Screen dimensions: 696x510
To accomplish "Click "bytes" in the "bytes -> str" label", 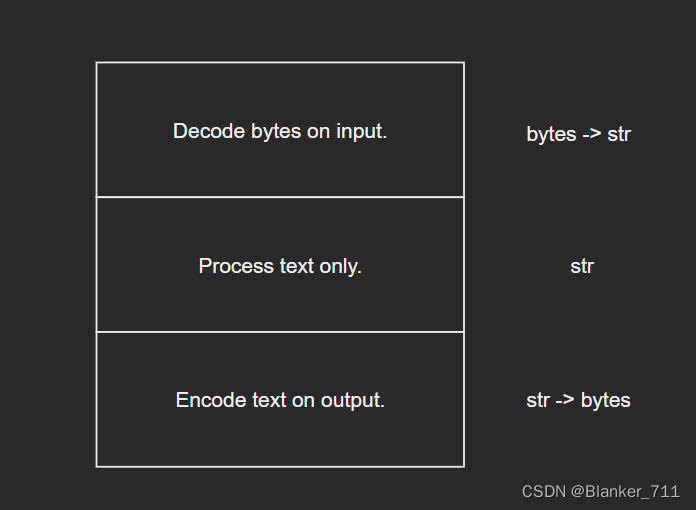I will click(551, 134).
